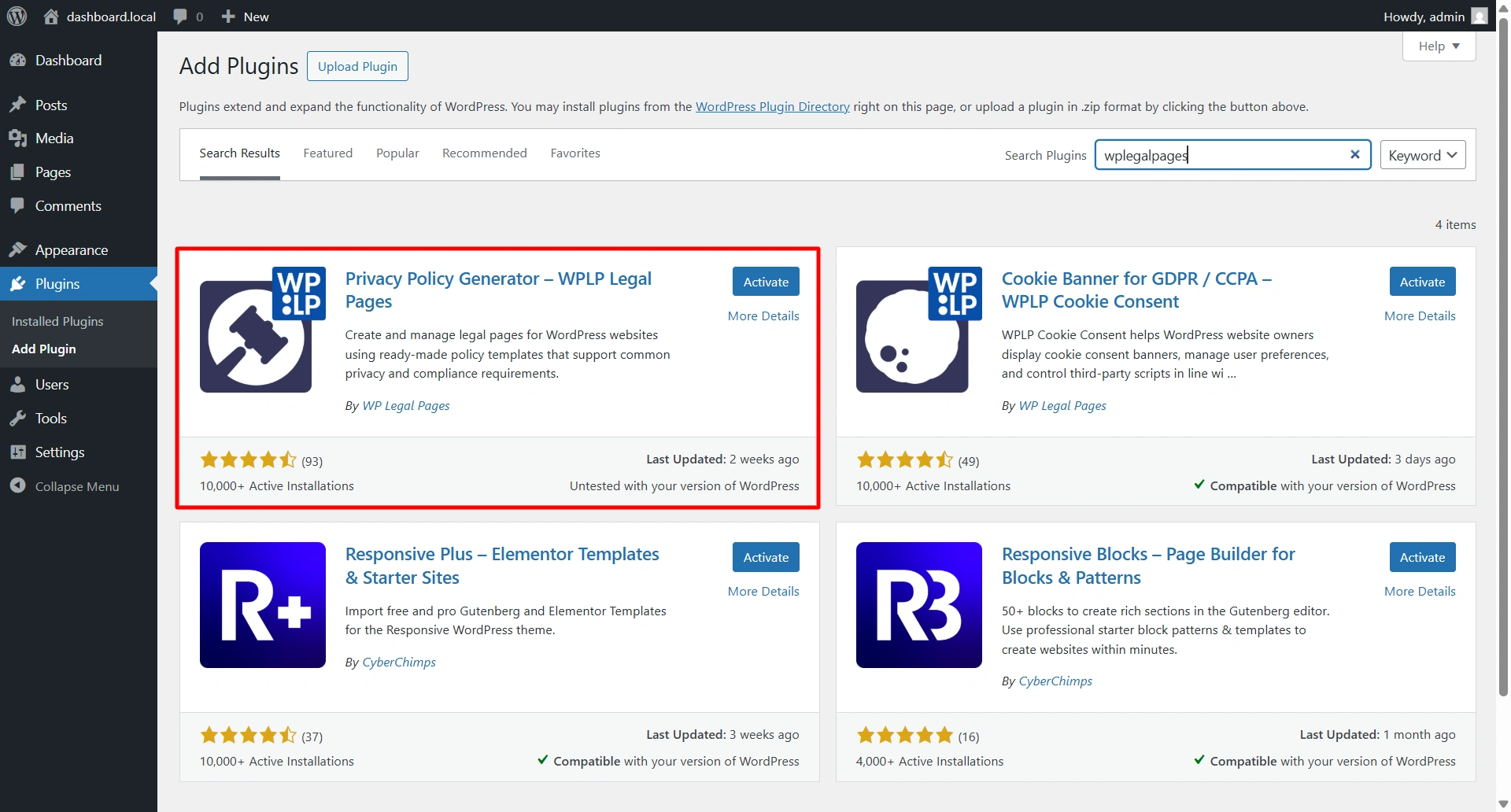The width and height of the screenshot is (1511, 812).
Task: Click the home icon beside dashboard.local
Action: click(51, 16)
